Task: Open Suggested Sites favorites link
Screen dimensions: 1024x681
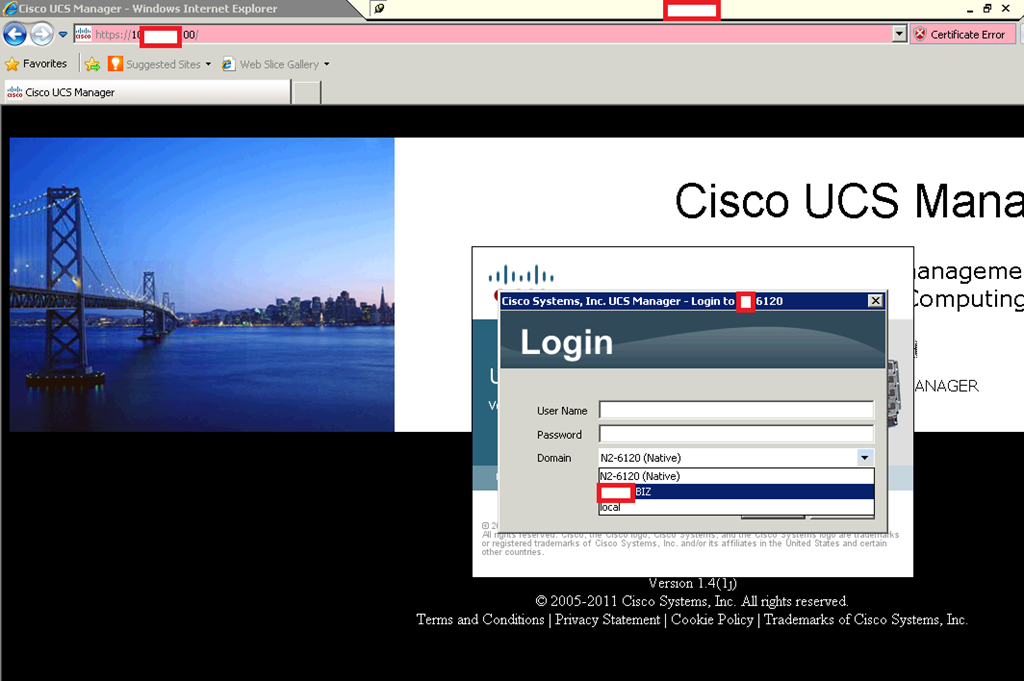Action: pyautogui.click(x=155, y=64)
